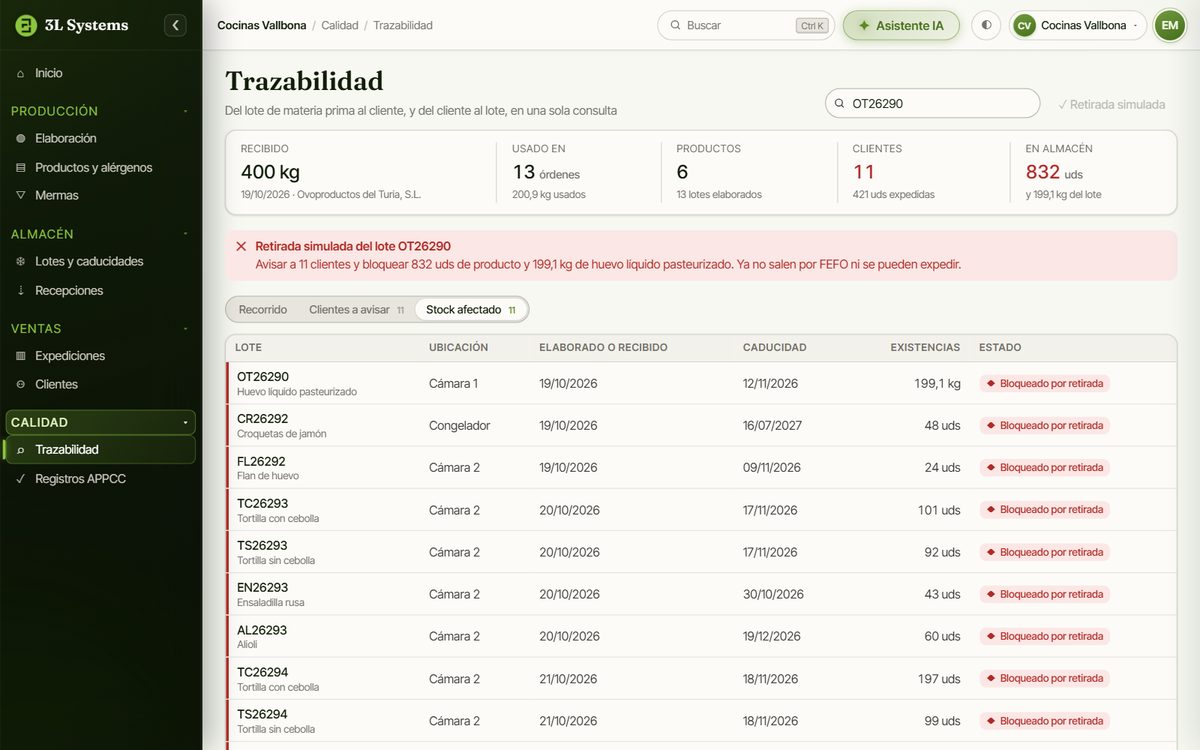Click the Caducidad column header
This screenshot has height=750, width=1200.
click(775, 348)
